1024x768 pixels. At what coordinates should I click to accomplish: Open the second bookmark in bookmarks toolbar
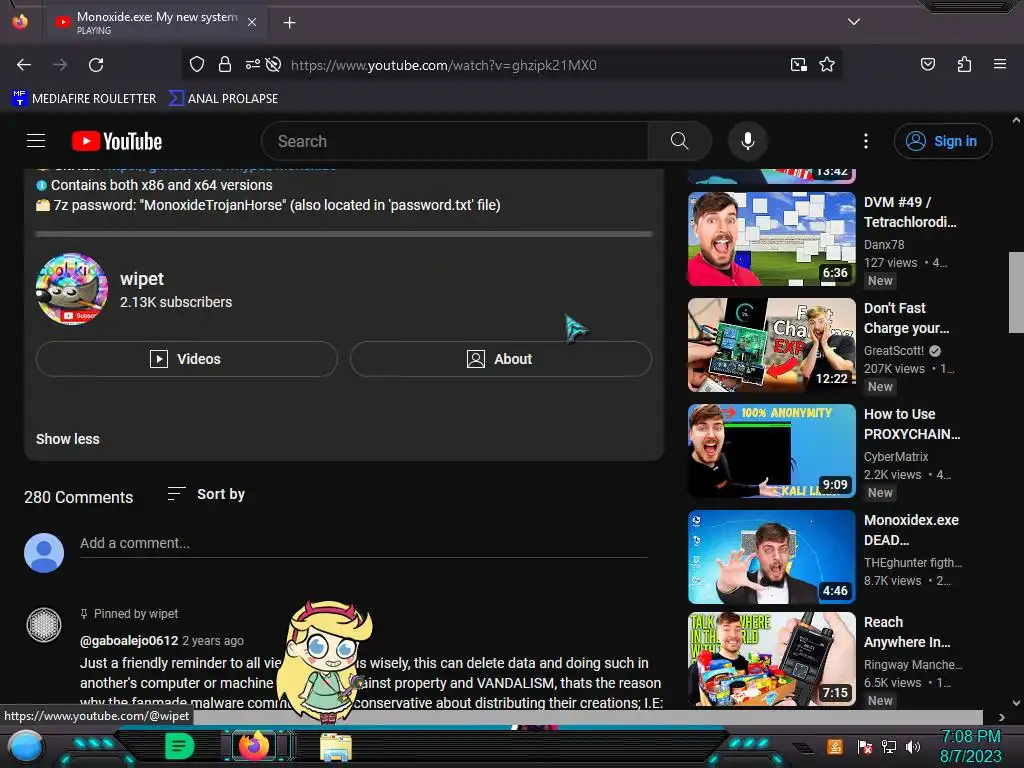pyautogui.click(x=223, y=99)
